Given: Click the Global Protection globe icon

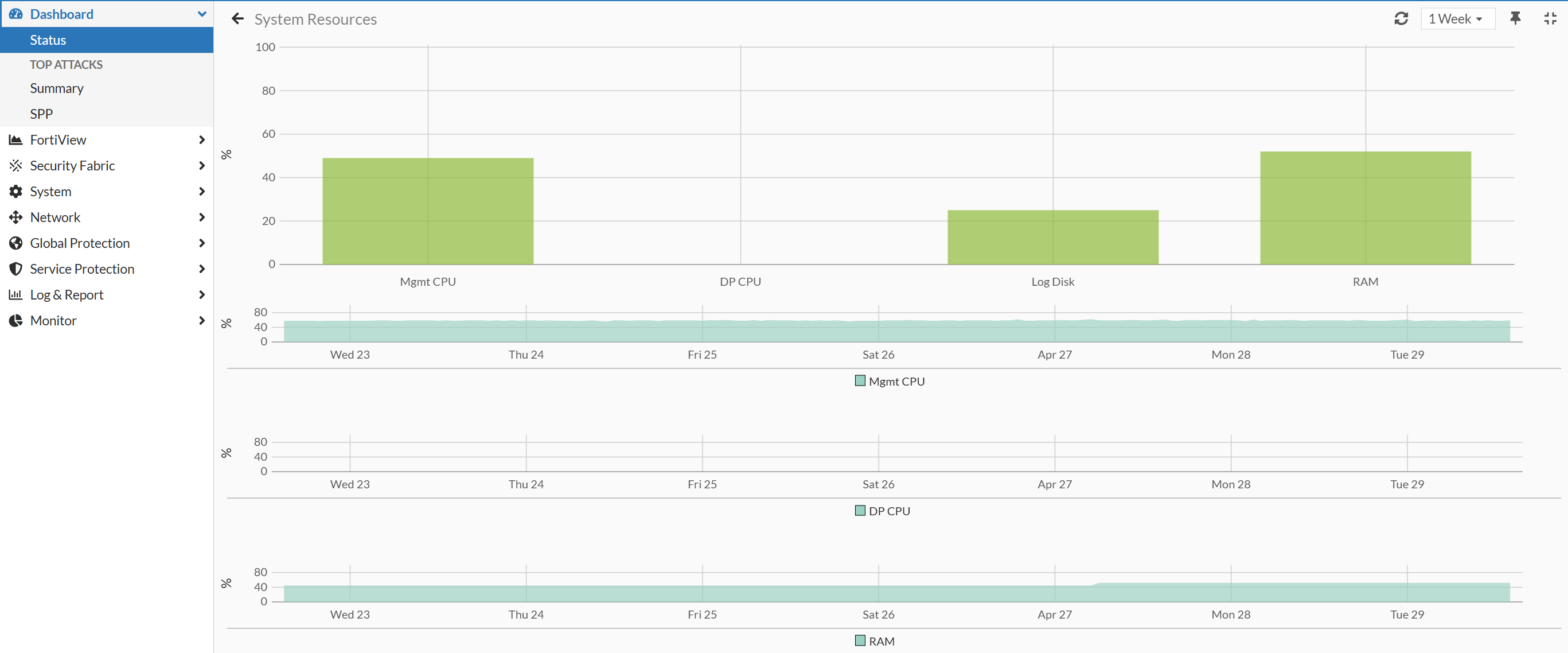Looking at the screenshot, I should [x=16, y=243].
